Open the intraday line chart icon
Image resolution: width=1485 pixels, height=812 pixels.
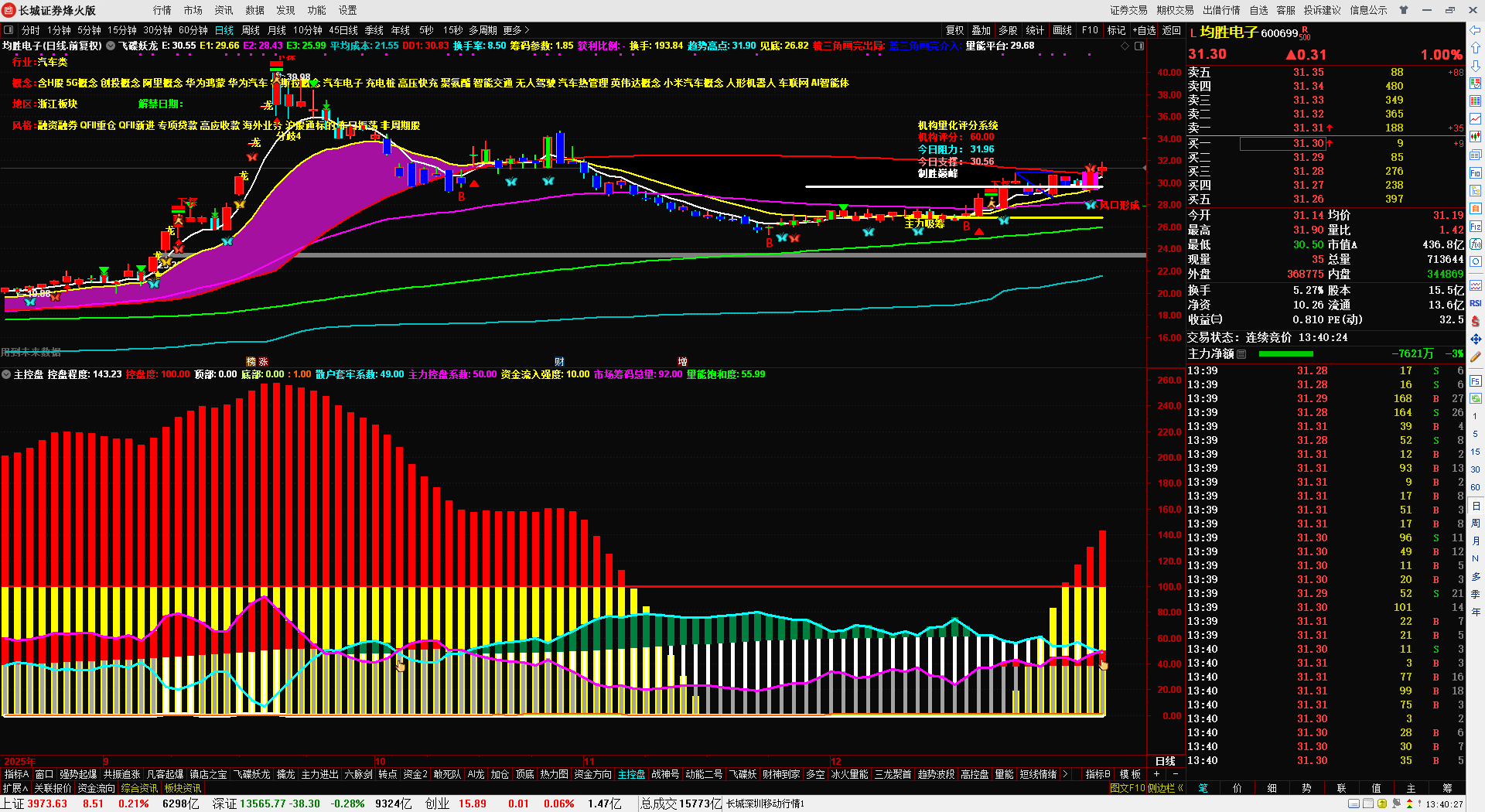1476,119
